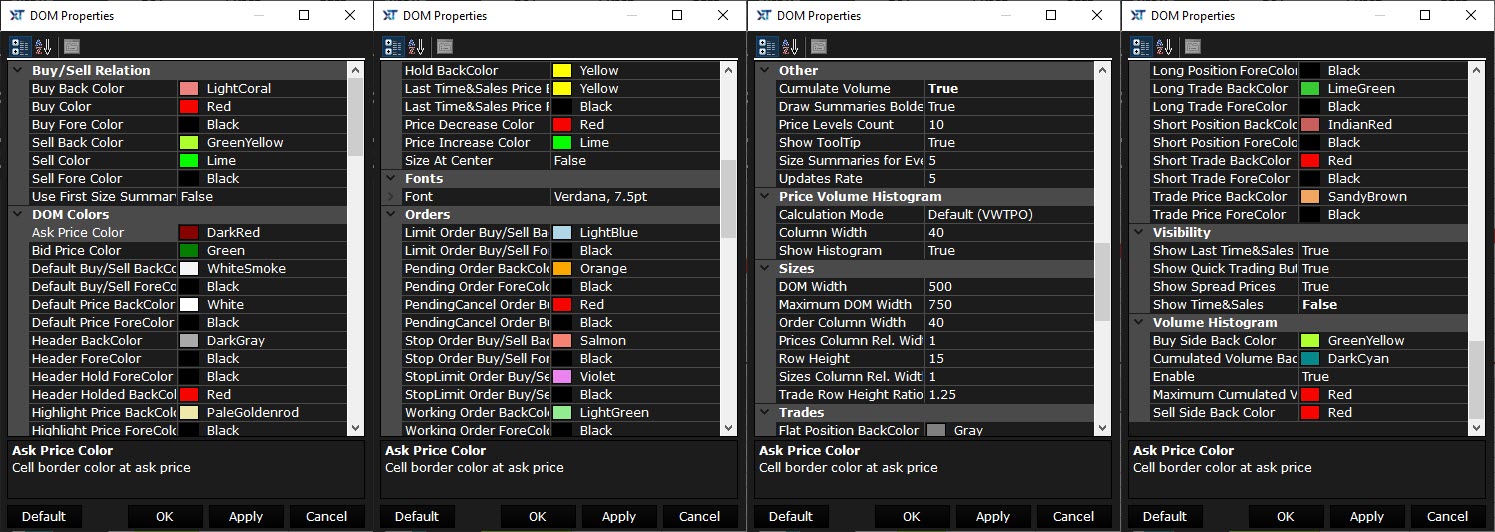Click Categorized view icon above Buy/Sell Relation list

click(x=20, y=46)
